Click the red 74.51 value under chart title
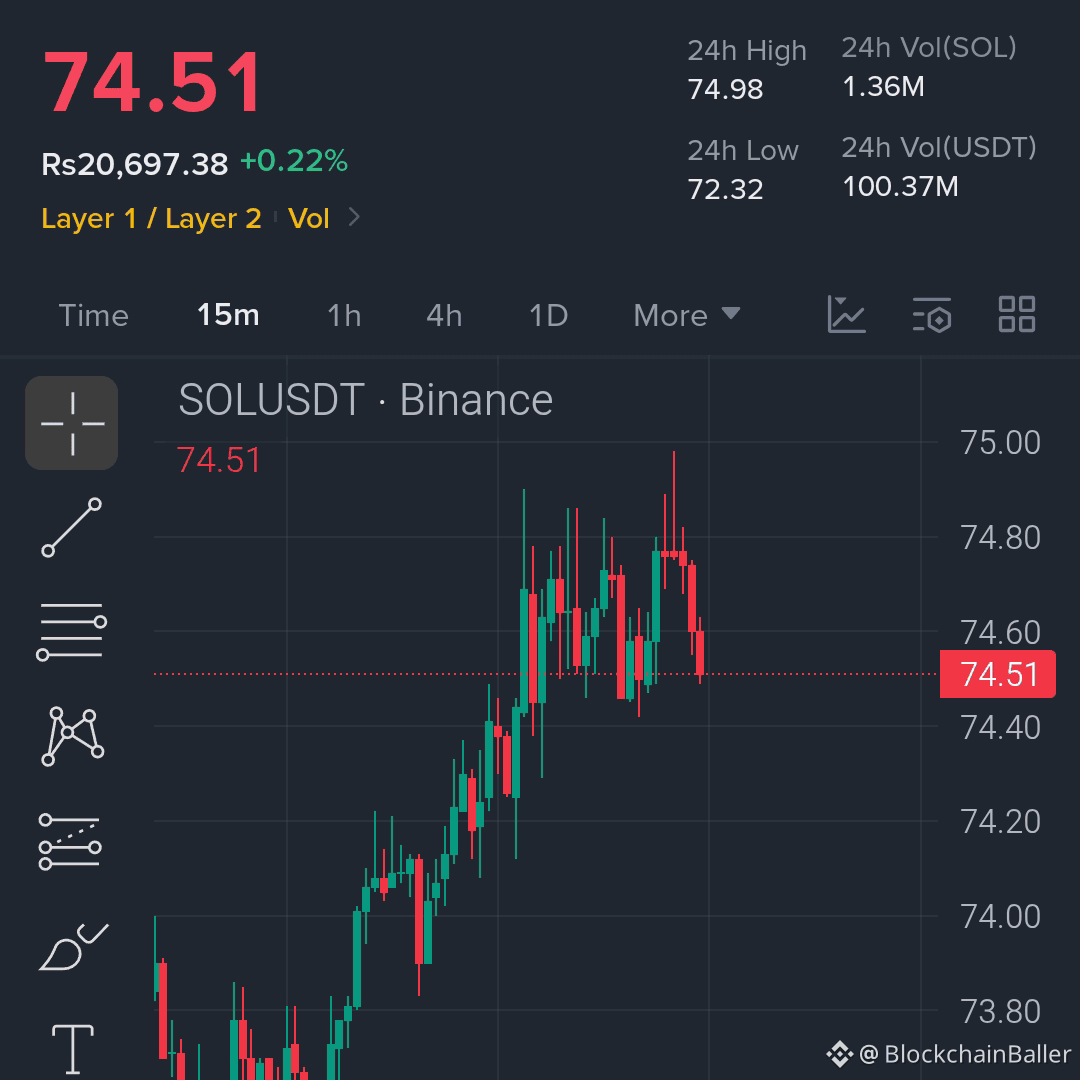The image size is (1080, 1080). pyautogui.click(x=219, y=460)
